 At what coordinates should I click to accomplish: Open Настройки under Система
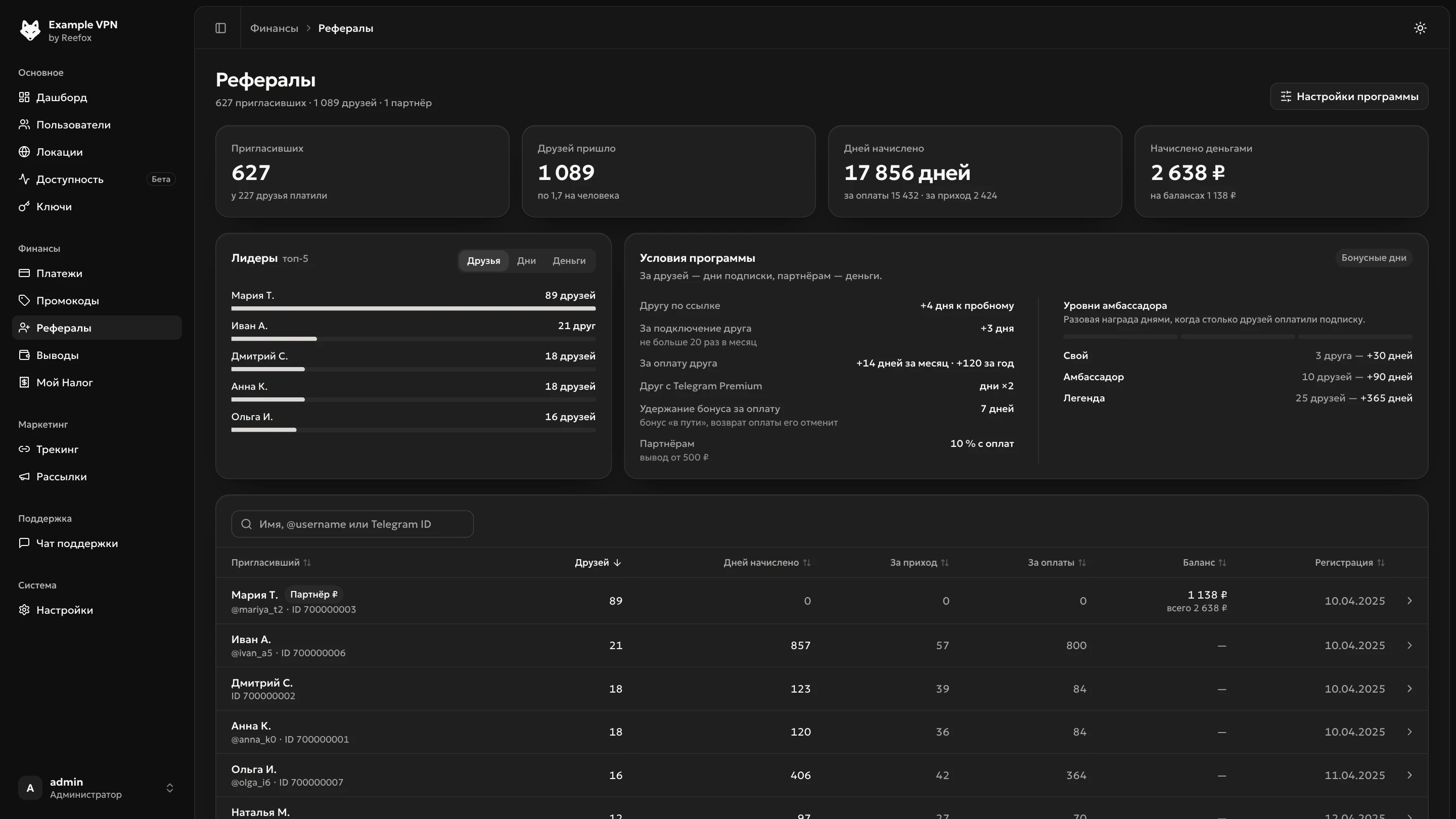click(x=97, y=610)
